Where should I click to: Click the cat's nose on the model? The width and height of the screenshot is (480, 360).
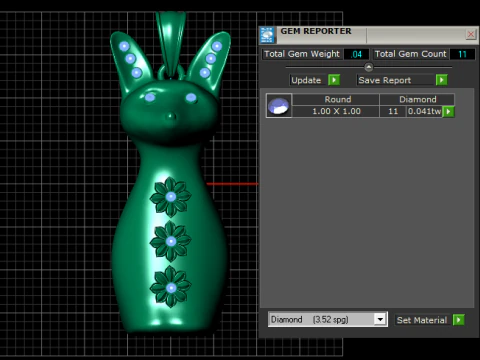coord(171,116)
